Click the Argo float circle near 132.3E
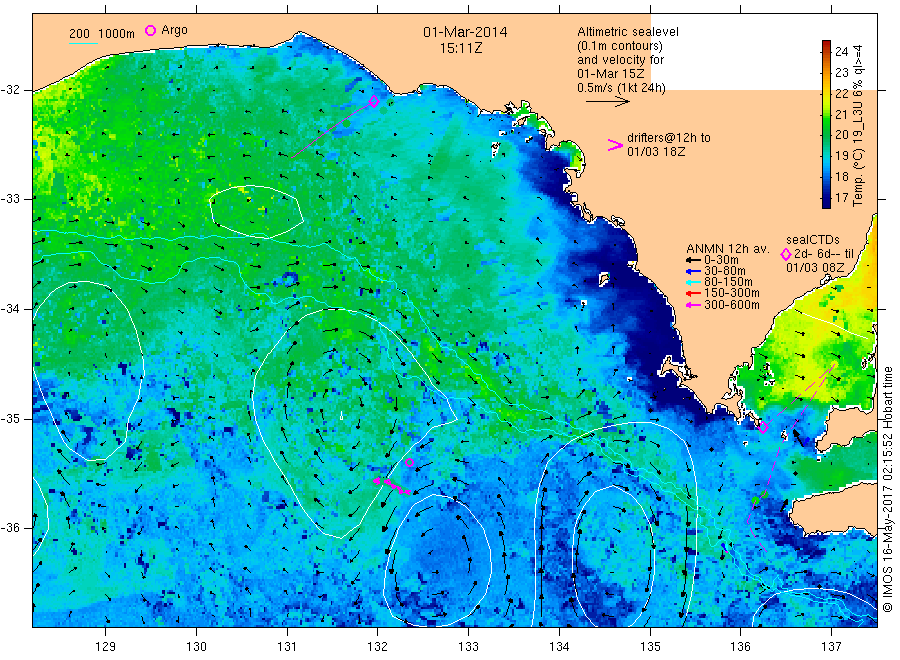The image size is (900, 660). point(409,463)
